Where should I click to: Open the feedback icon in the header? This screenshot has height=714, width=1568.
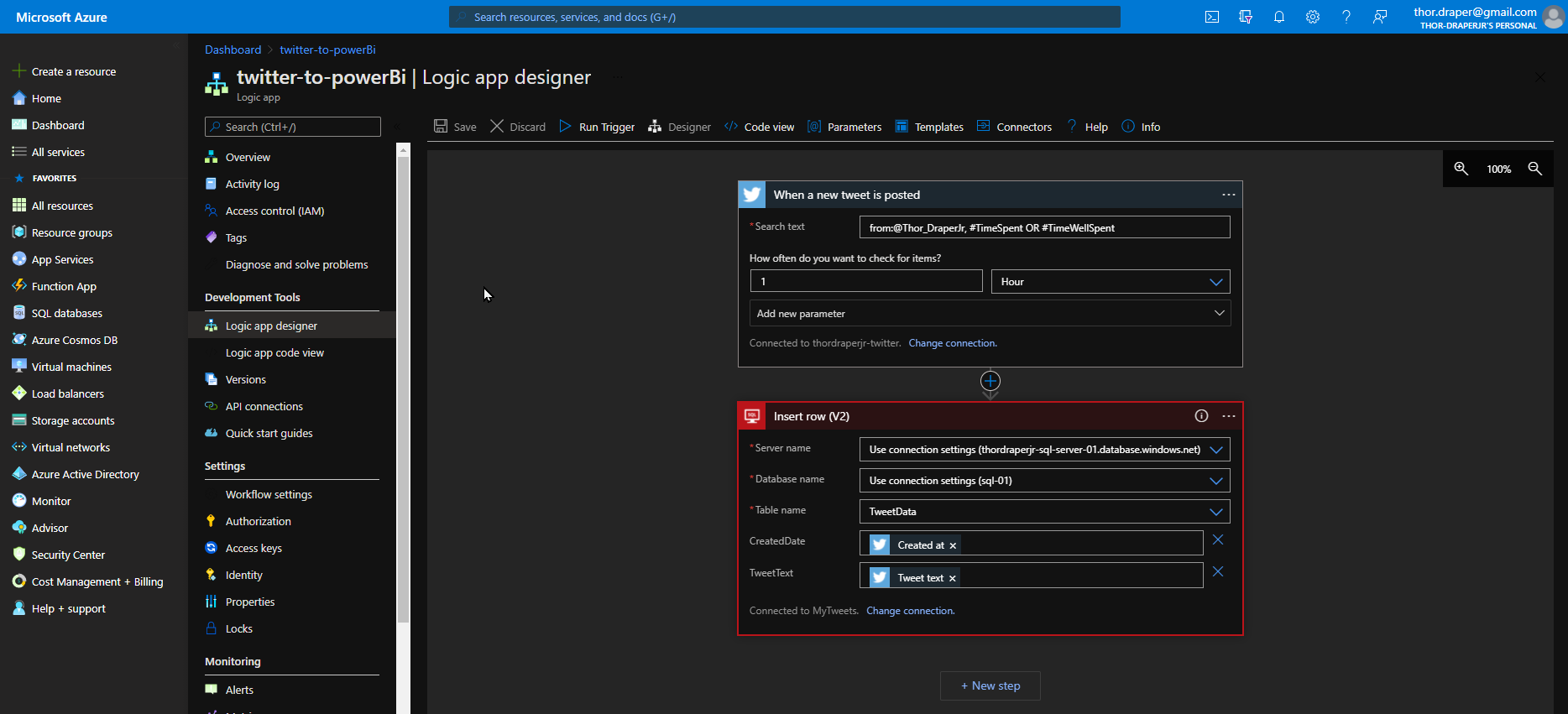coord(1380,17)
